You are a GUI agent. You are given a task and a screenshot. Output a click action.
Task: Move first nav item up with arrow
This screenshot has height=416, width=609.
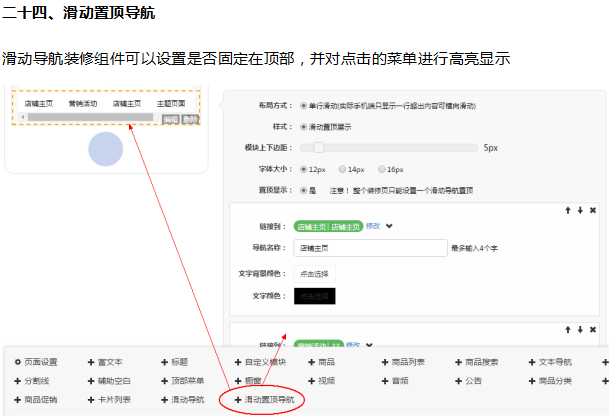[x=568, y=210]
